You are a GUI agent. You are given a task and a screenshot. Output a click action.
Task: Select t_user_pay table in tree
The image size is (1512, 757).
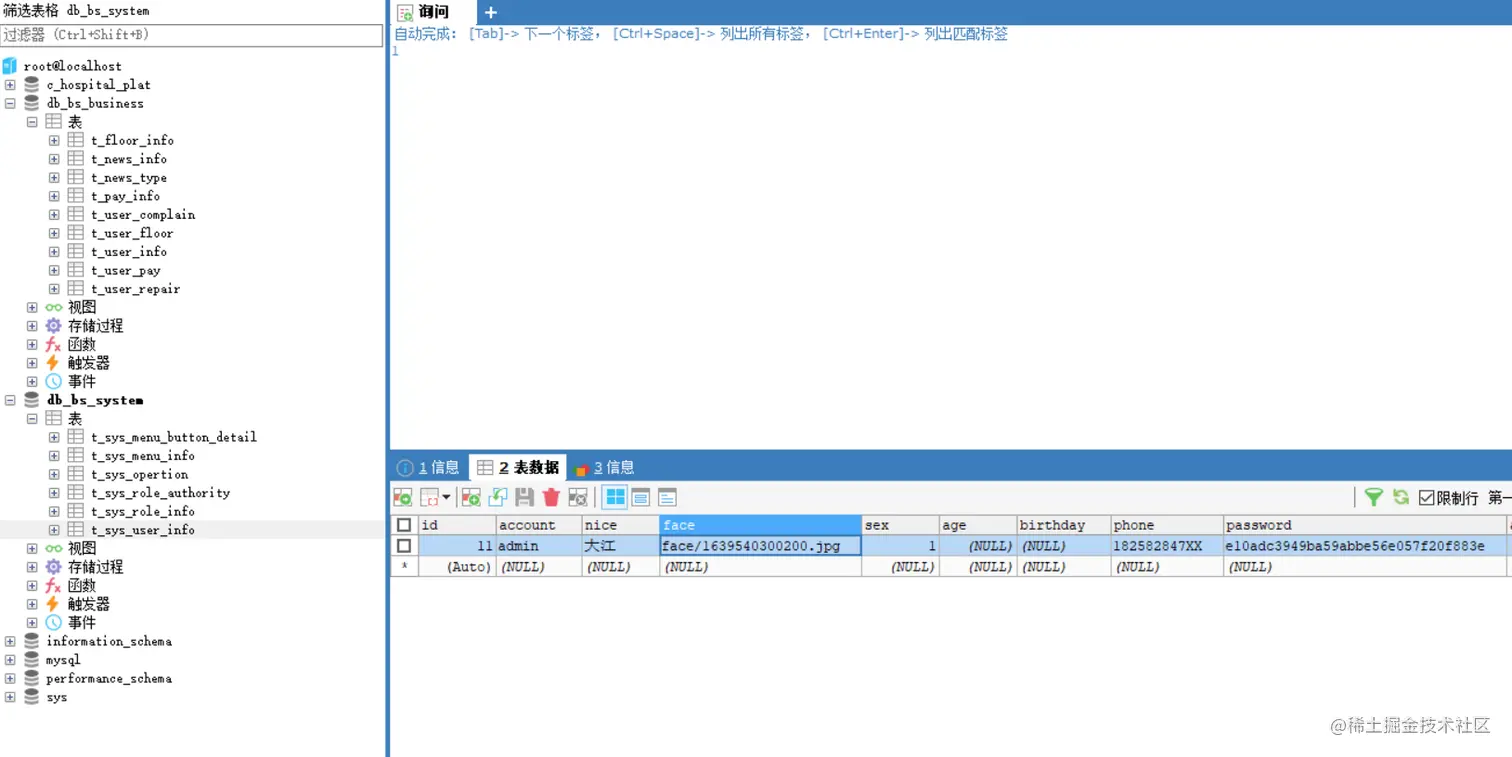[x=126, y=270]
